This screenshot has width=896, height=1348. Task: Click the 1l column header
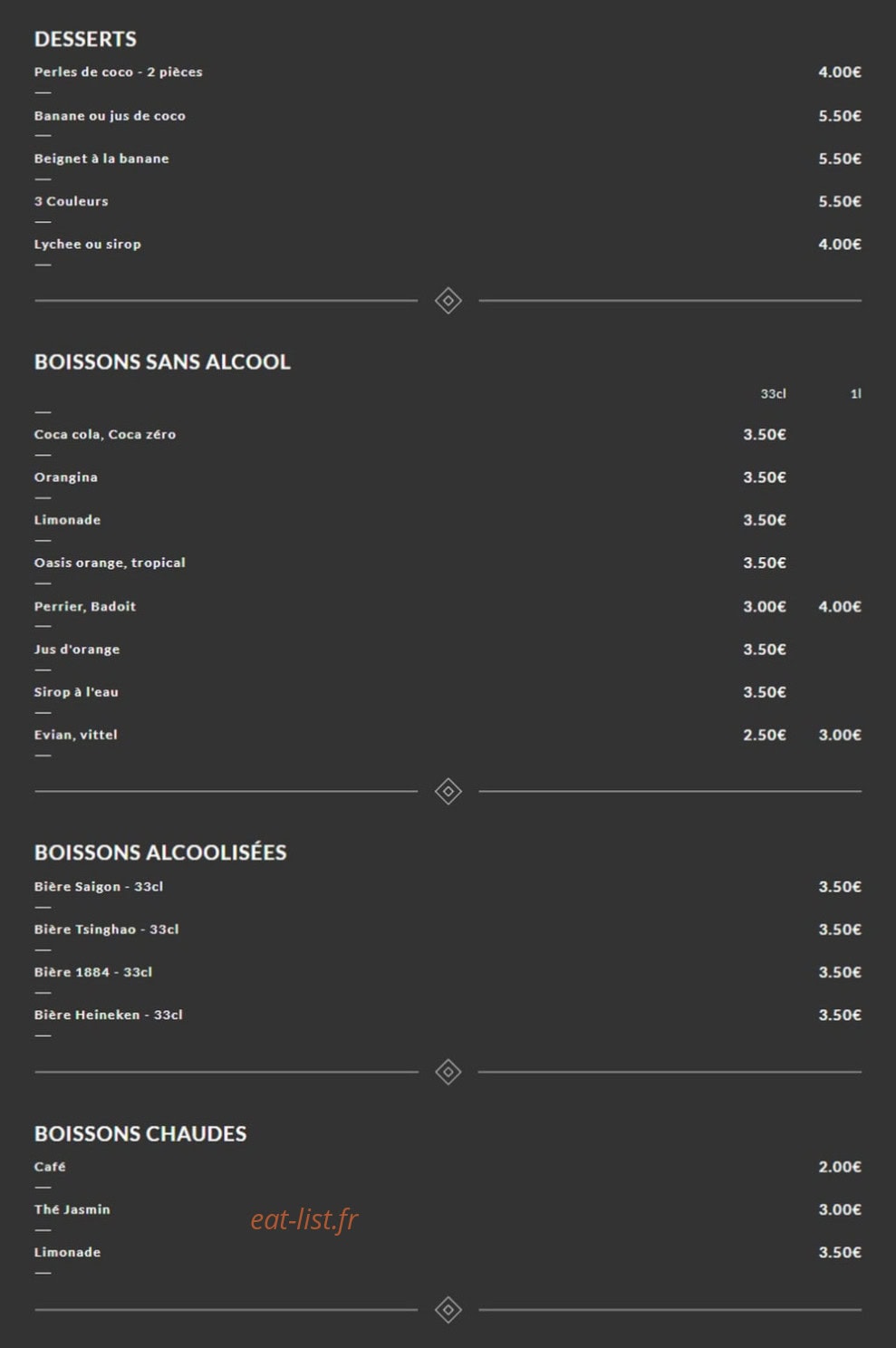(855, 394)
